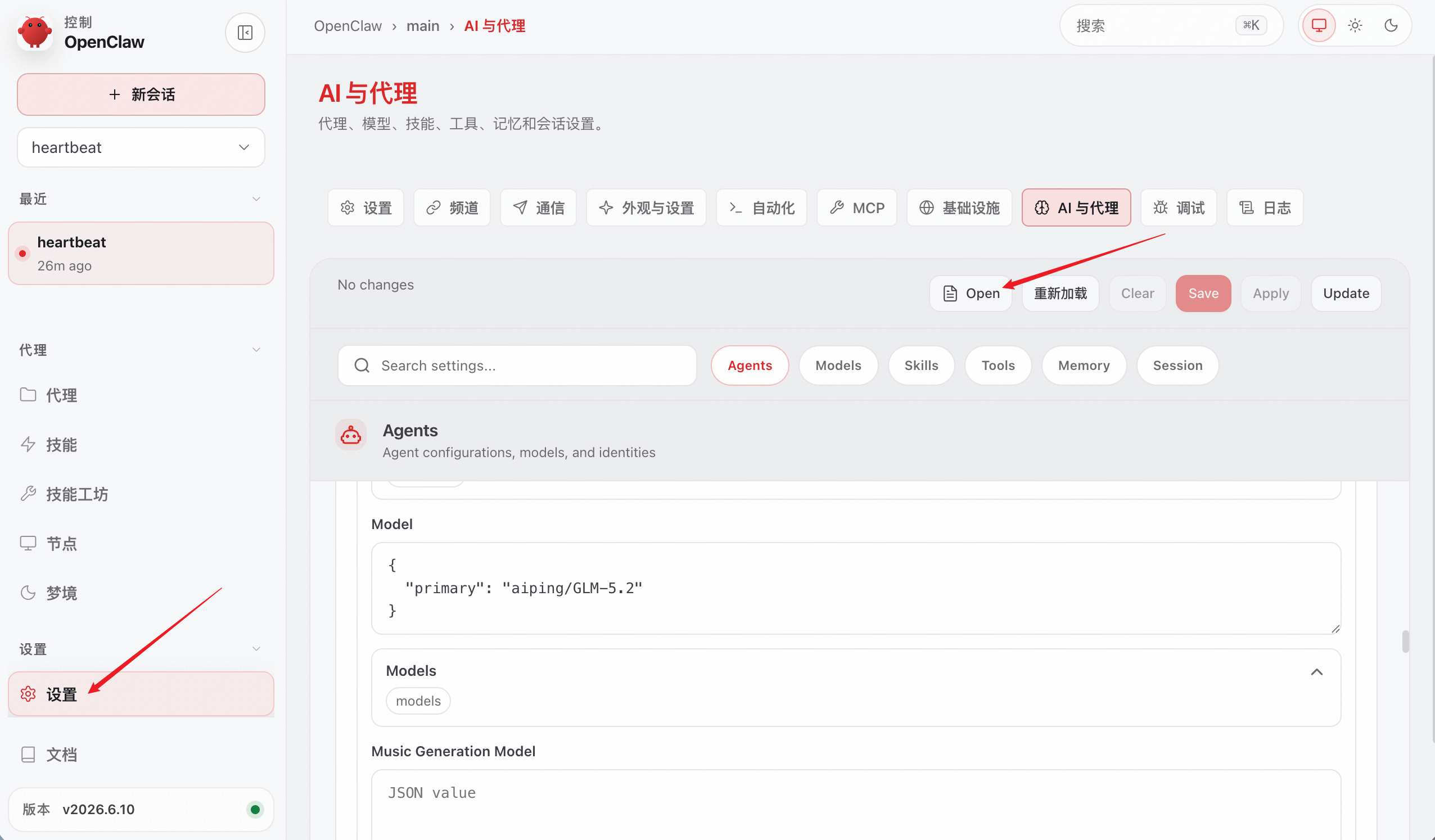Image resolution: width=1435 pixels, height=840 pixels.
Task: Select the Models filter pill
Action: click(x=838, y=365)
